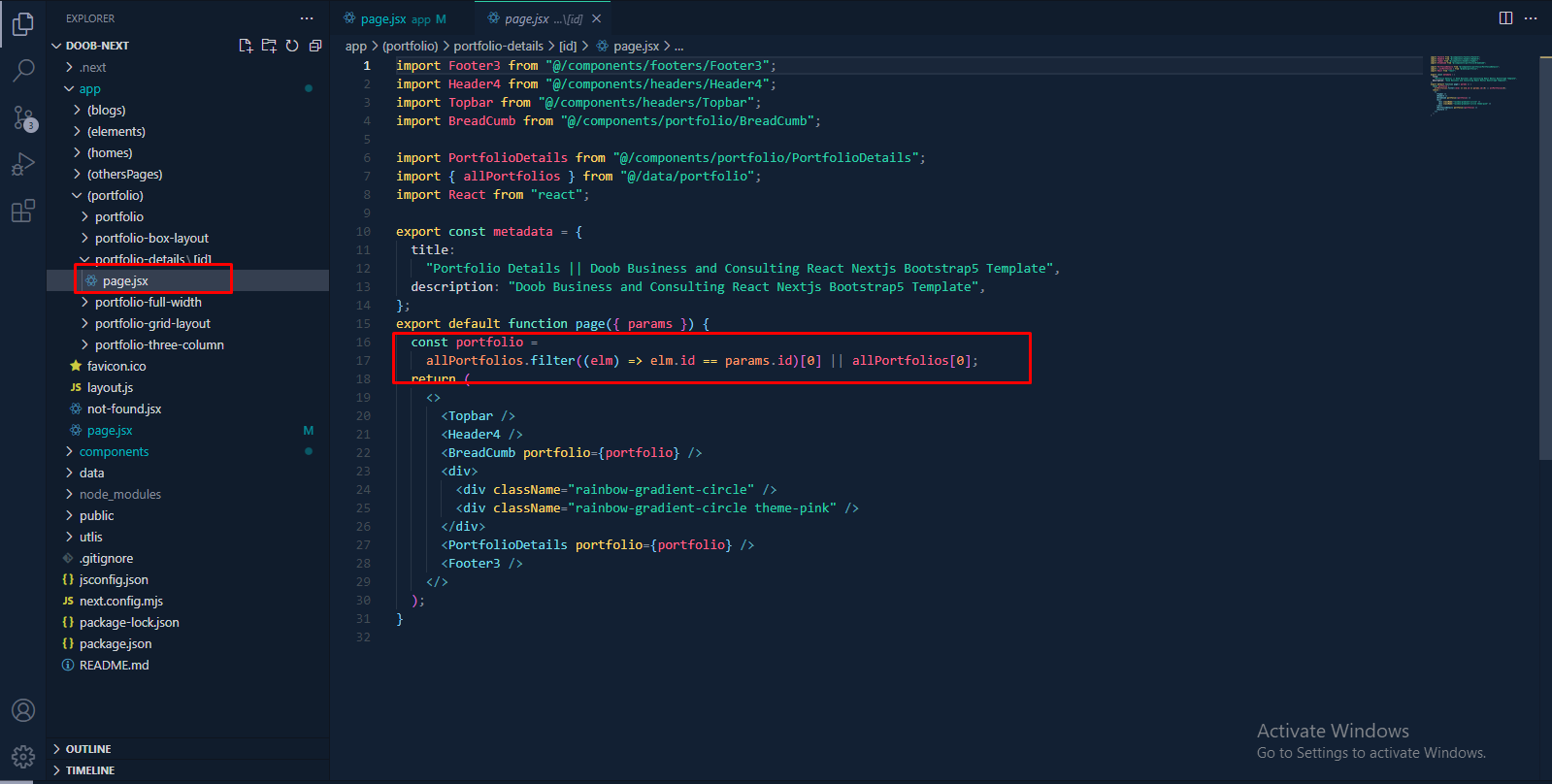Close the page.jsx [id] editor tab
This screenshot has width=1552, height=784.
(597, 18)
